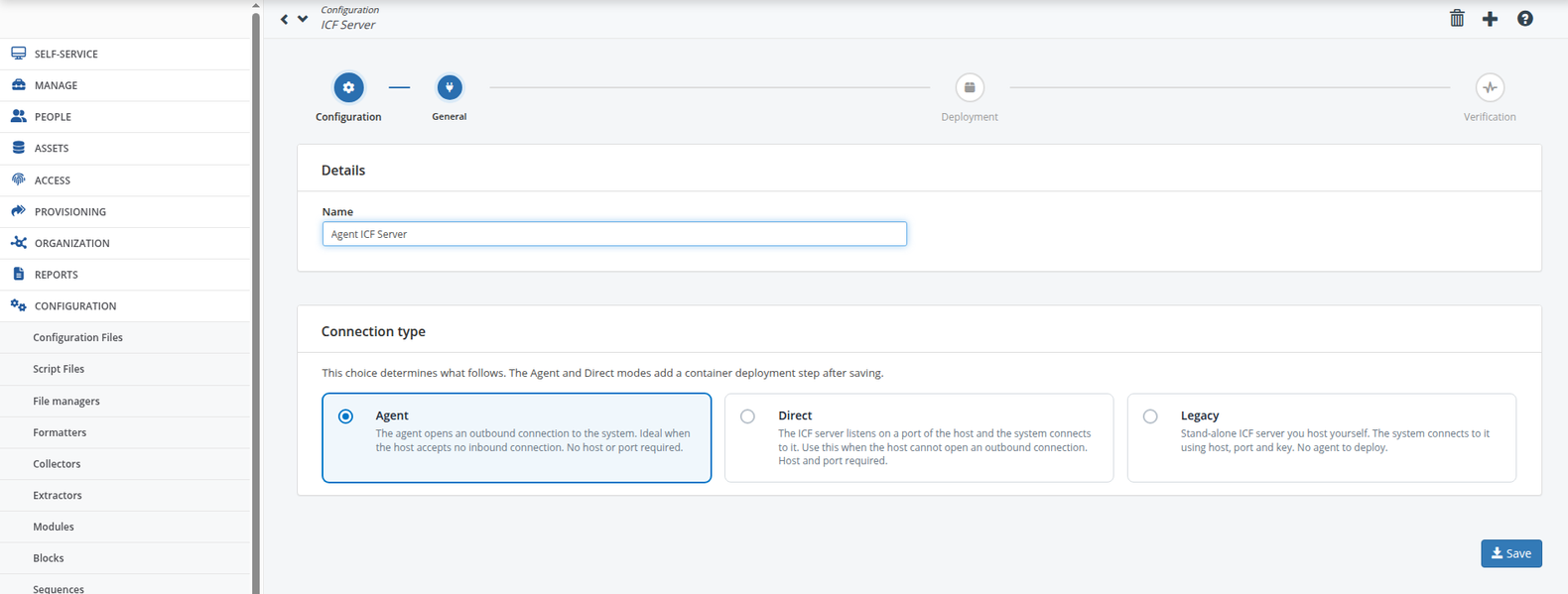Open Script Files submenu item
Image resolution: width=1568 pixels, height=594 pixels.
59,369
